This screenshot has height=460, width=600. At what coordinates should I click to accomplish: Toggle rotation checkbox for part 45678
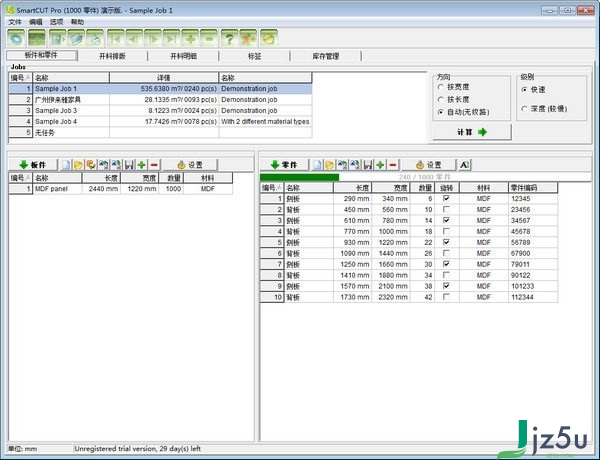[x=446, y=231]
